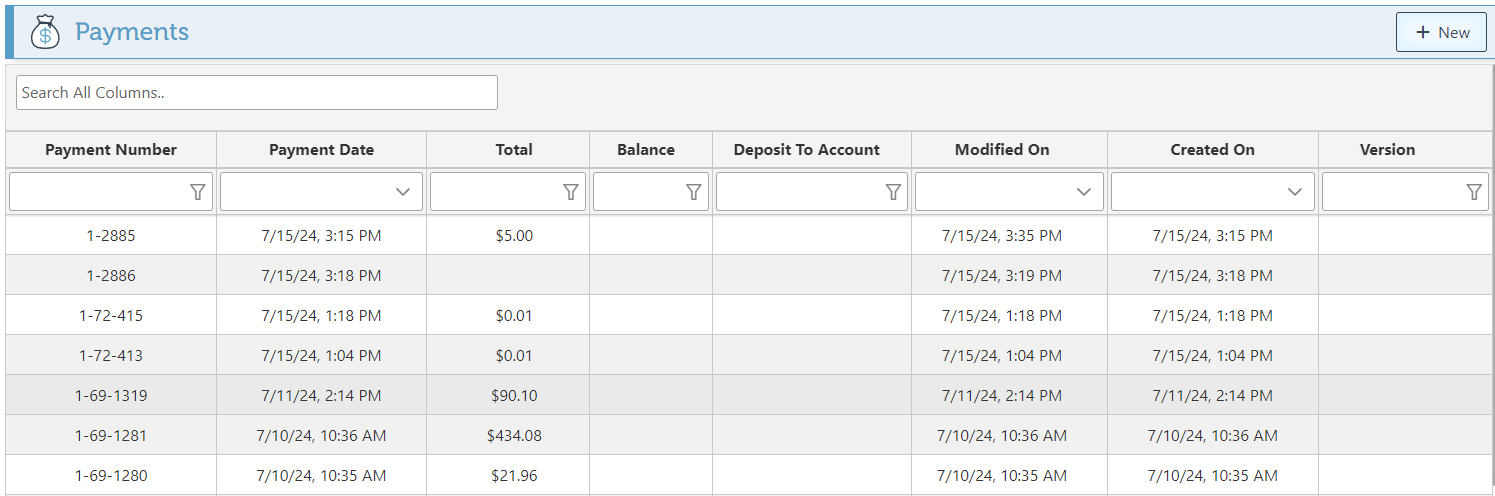Viewport: 1495px width, 496px height.
Task: Sort by the Total column header
Action: coord(514,150)
